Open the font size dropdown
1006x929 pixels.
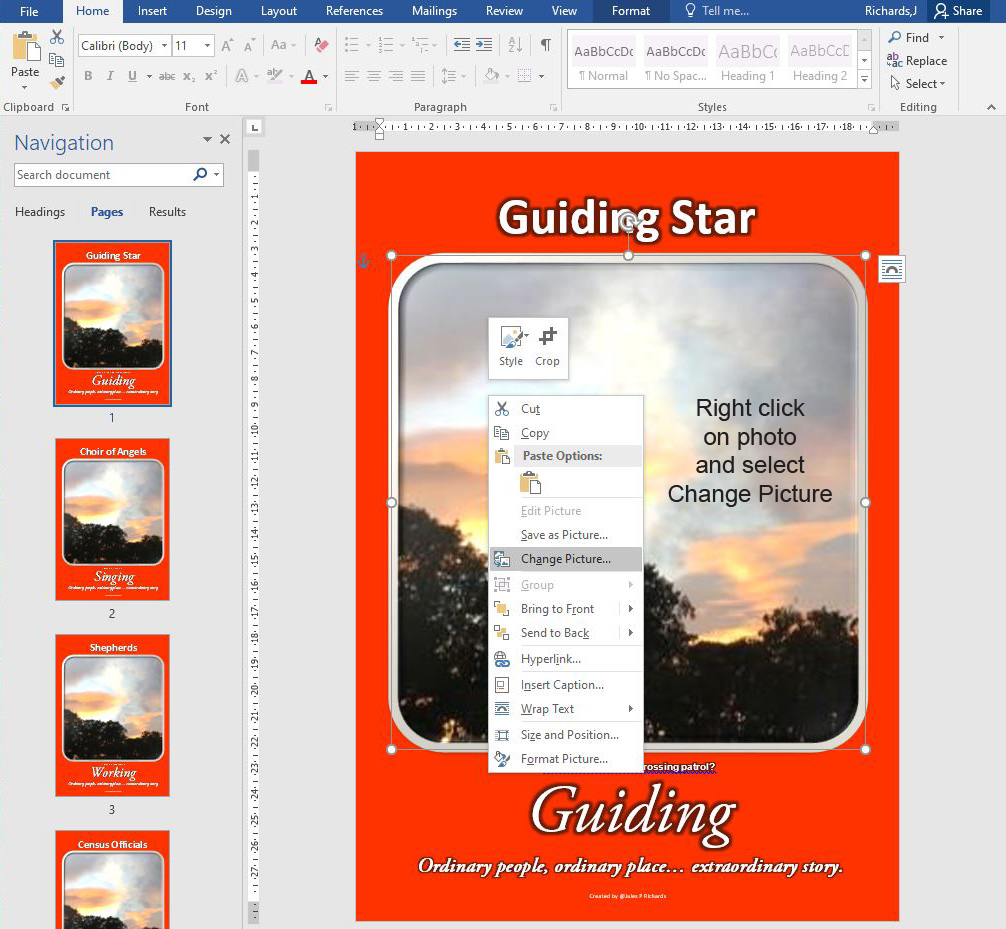pyautogui.click(x=207, y=46)
